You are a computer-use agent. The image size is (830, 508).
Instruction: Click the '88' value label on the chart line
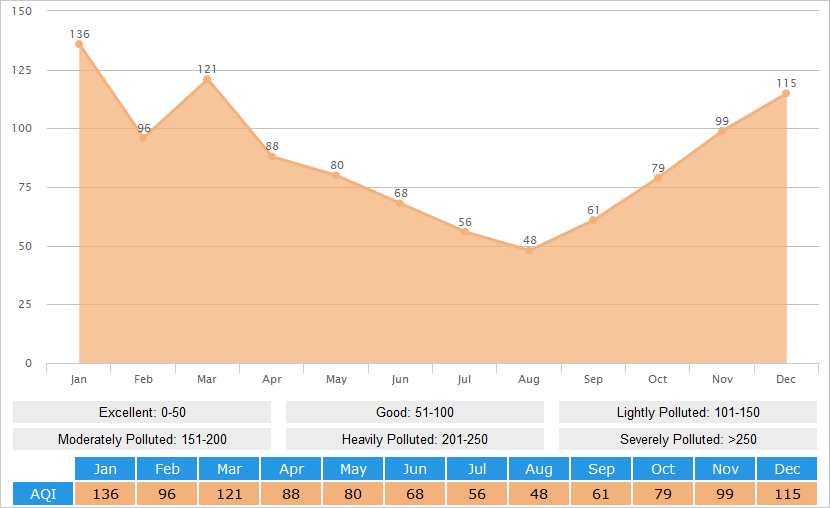[272, 146]
